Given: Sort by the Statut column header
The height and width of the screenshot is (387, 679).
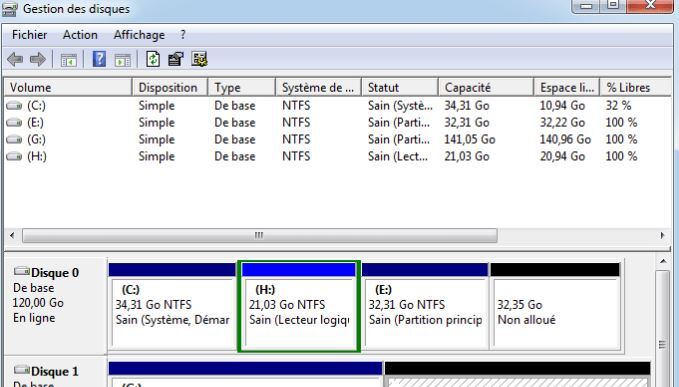Looking at the screenshot, I should [x=400, y=87].
